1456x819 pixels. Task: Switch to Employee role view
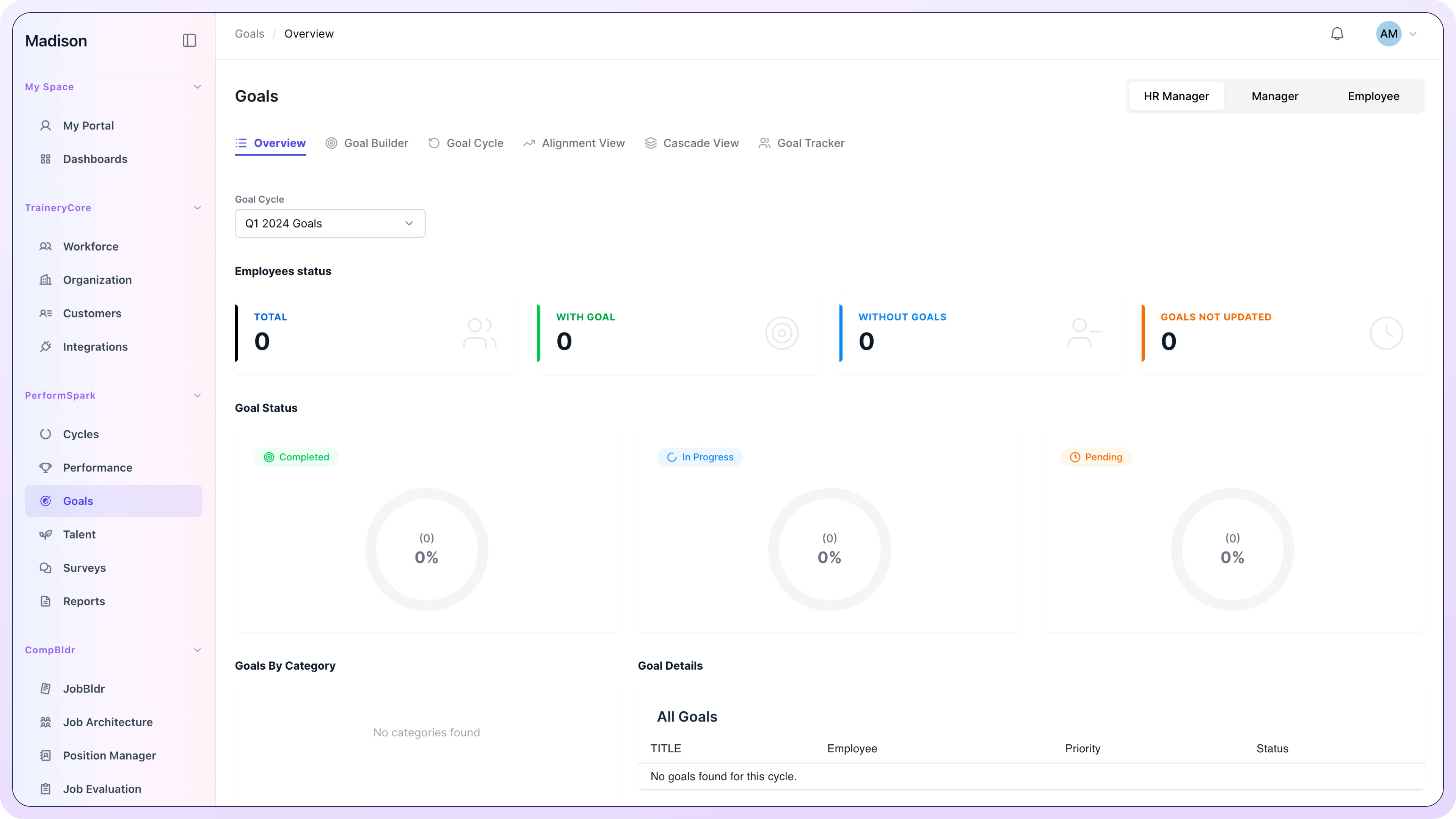coord(1373,96)
